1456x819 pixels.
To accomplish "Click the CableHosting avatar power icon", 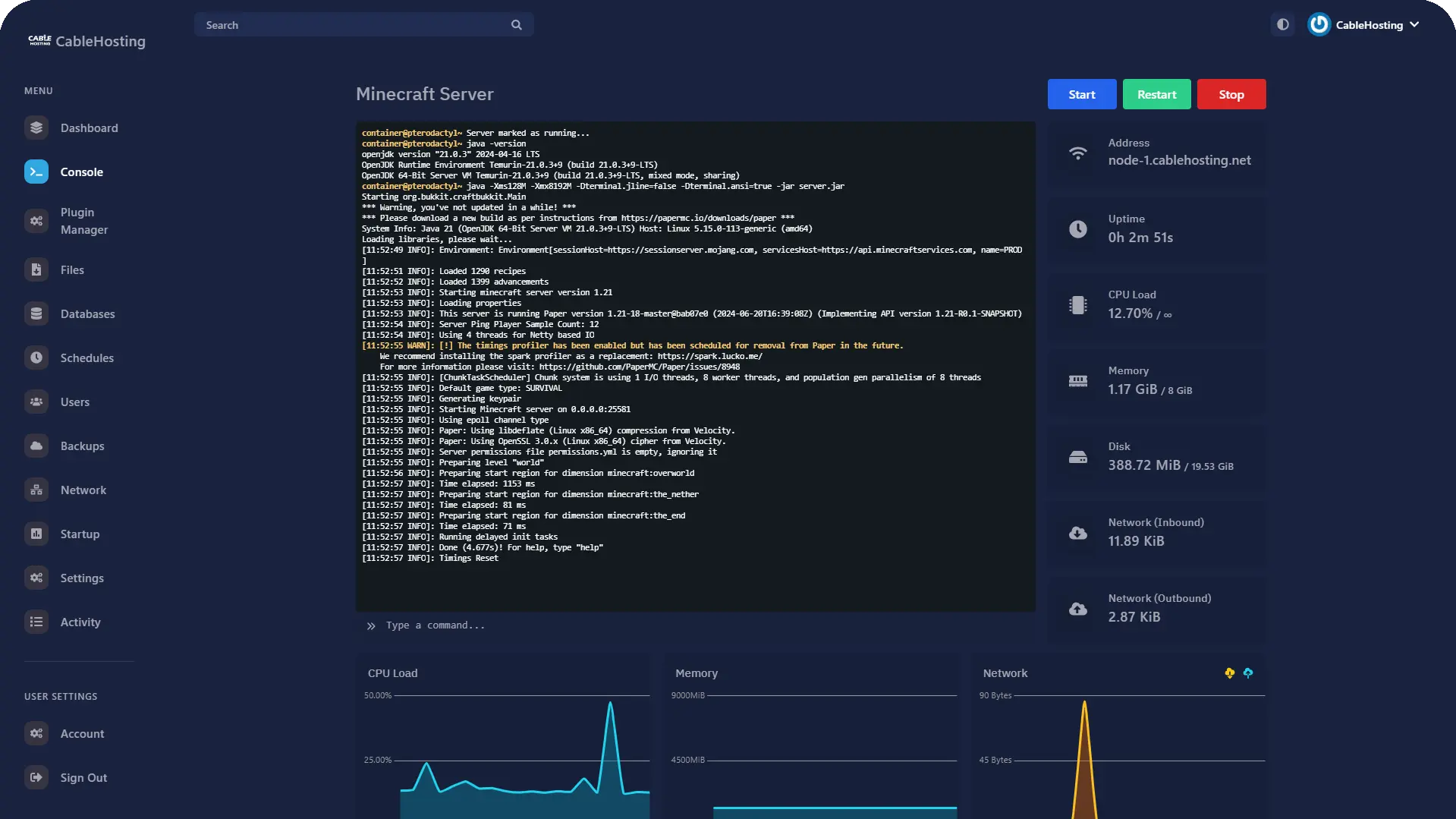I will pos(1319,24).
